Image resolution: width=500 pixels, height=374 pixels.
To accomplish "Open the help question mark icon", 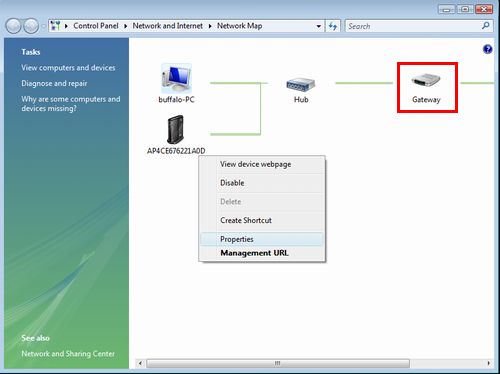I will point(487,49).
